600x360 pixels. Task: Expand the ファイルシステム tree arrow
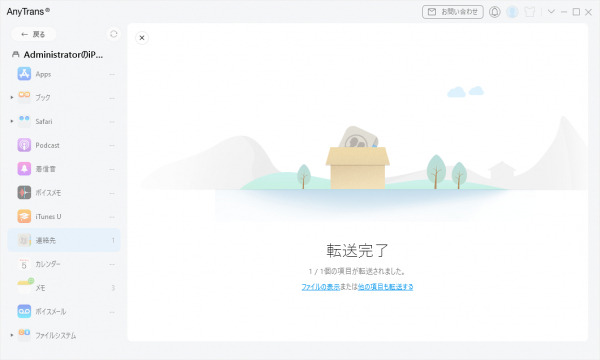12,335
